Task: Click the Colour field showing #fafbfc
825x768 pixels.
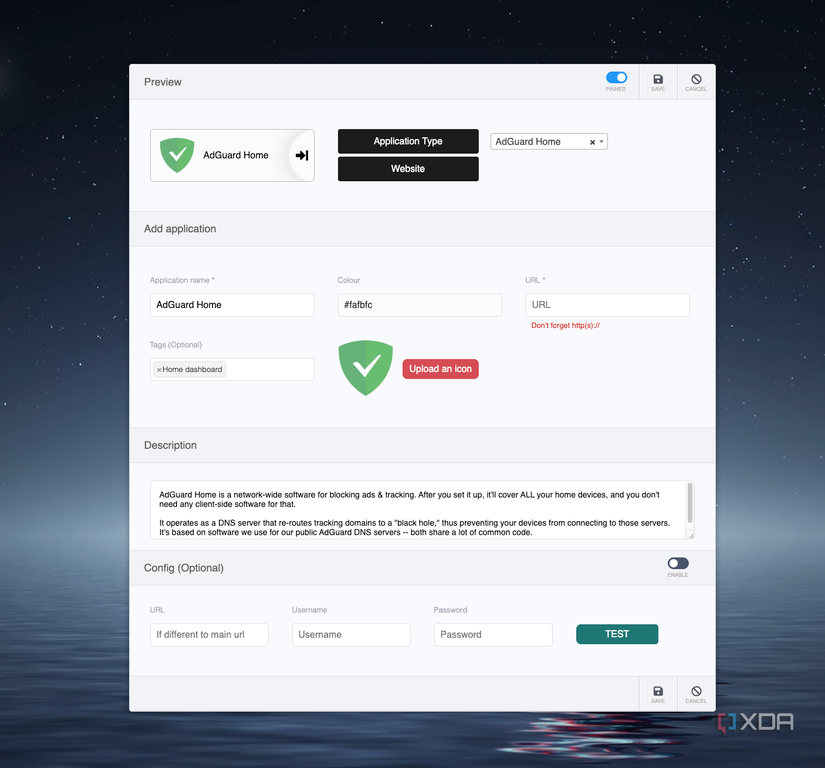Action: pyautogui.click(x=420, y=305)
